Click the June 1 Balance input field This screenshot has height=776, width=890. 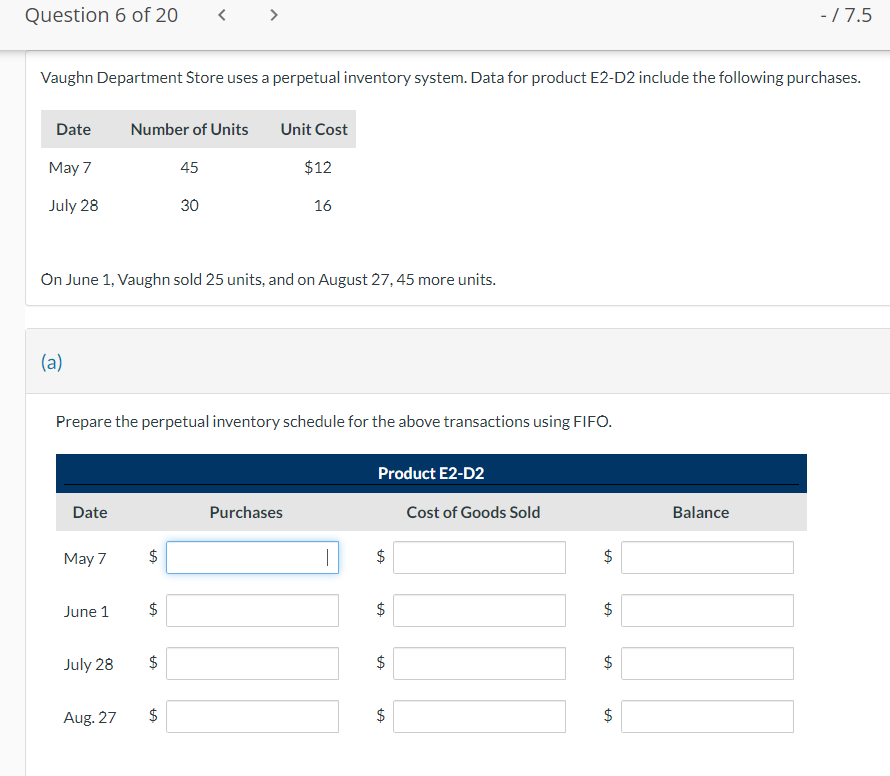pos(707,610)
